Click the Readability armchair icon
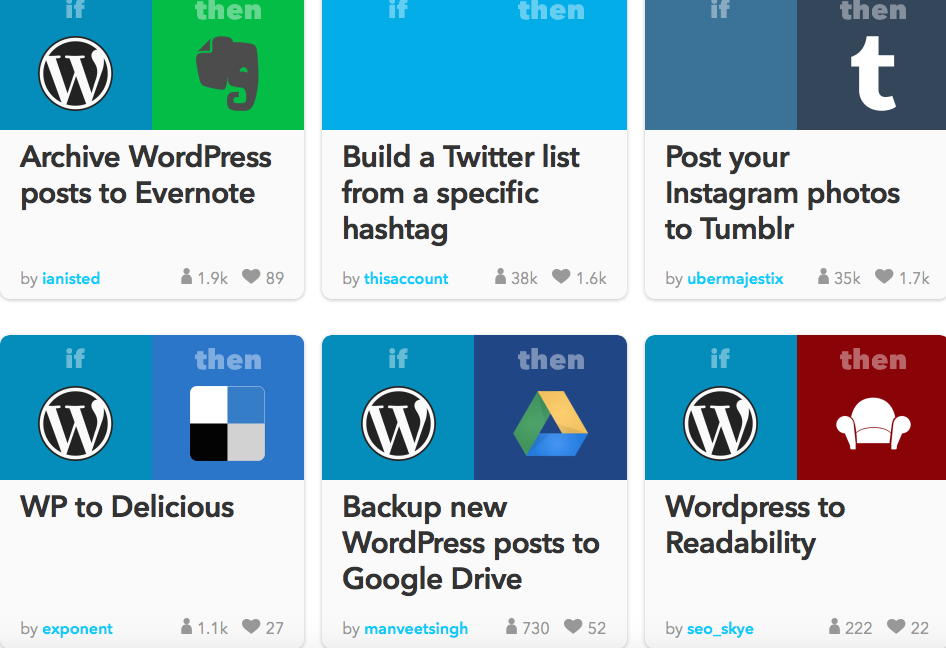 (x=873, y=424)
